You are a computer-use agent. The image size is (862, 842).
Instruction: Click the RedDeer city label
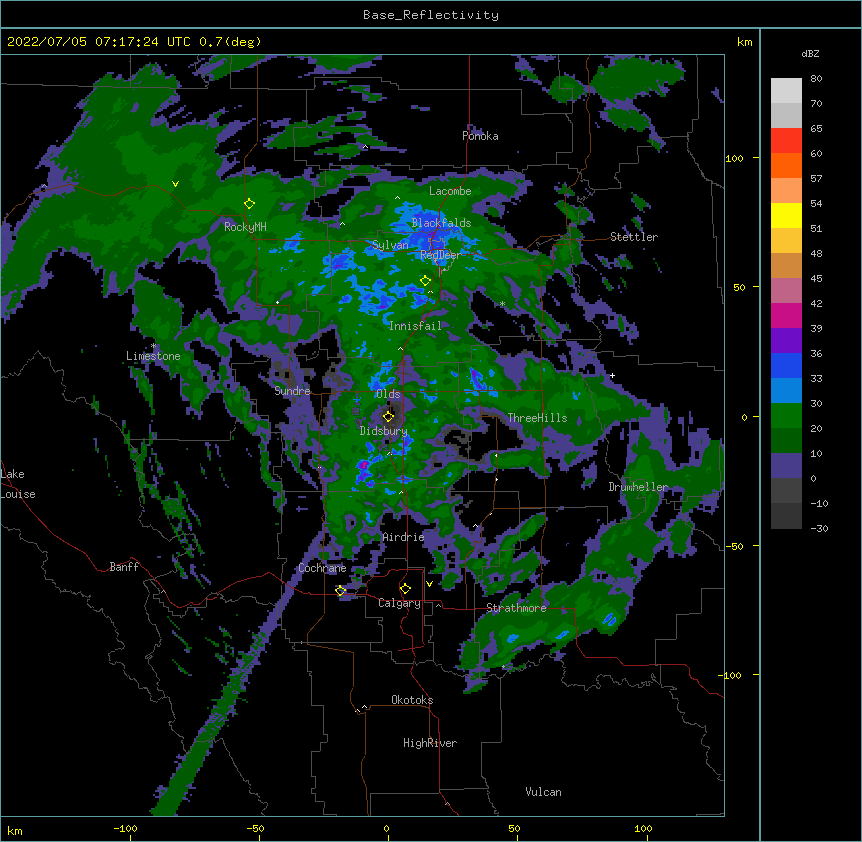(440, 255)
